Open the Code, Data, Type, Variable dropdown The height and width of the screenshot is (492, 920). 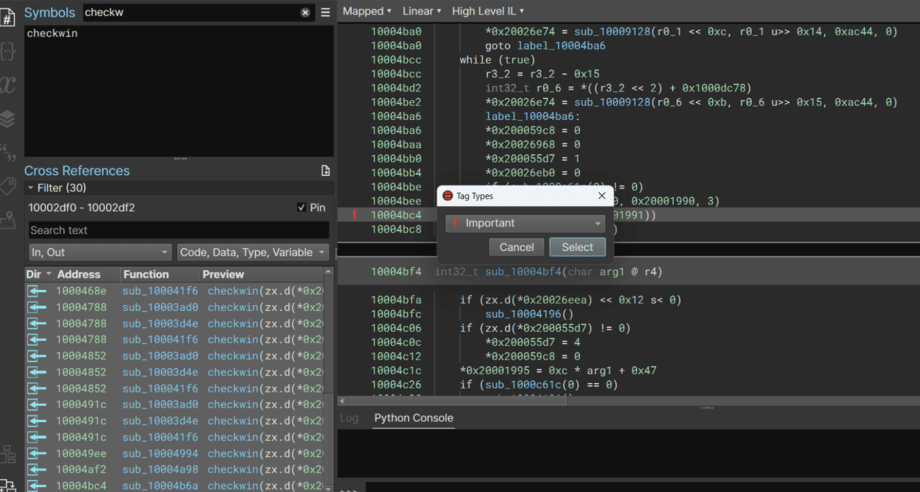click(252, 253)
